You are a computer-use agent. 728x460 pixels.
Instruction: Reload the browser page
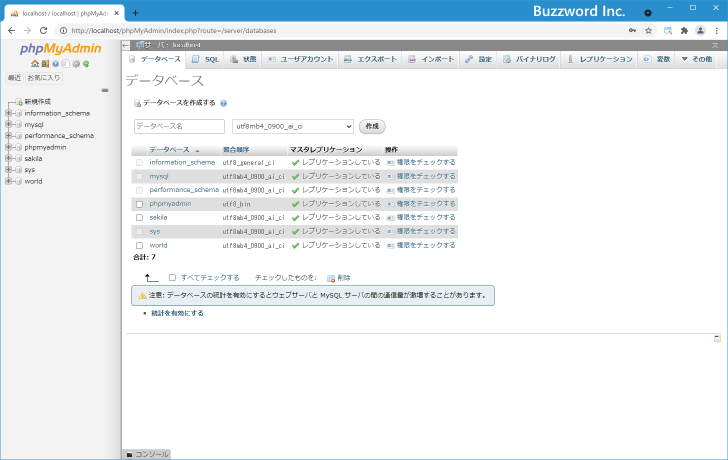pos(43,31)
